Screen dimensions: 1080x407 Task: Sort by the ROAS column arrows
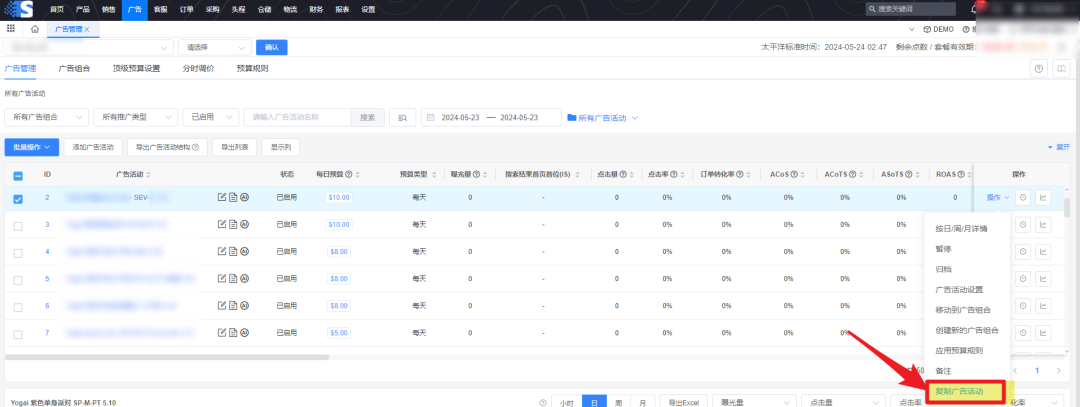[x=968, y=175]
